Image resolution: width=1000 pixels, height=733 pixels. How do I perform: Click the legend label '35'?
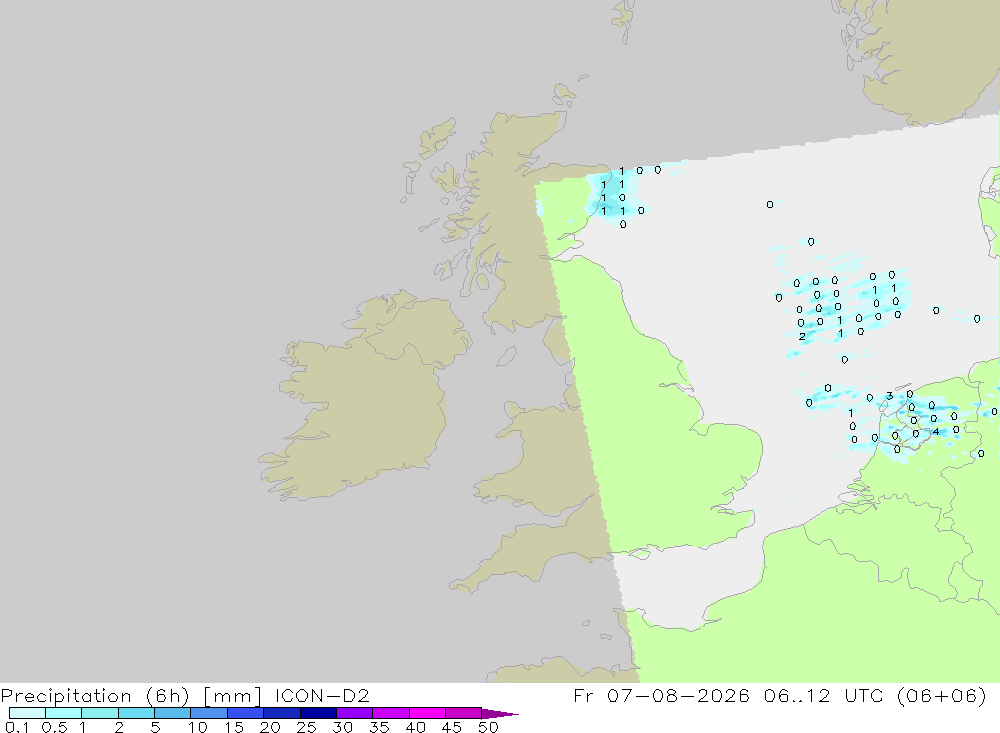coord(378,727)
